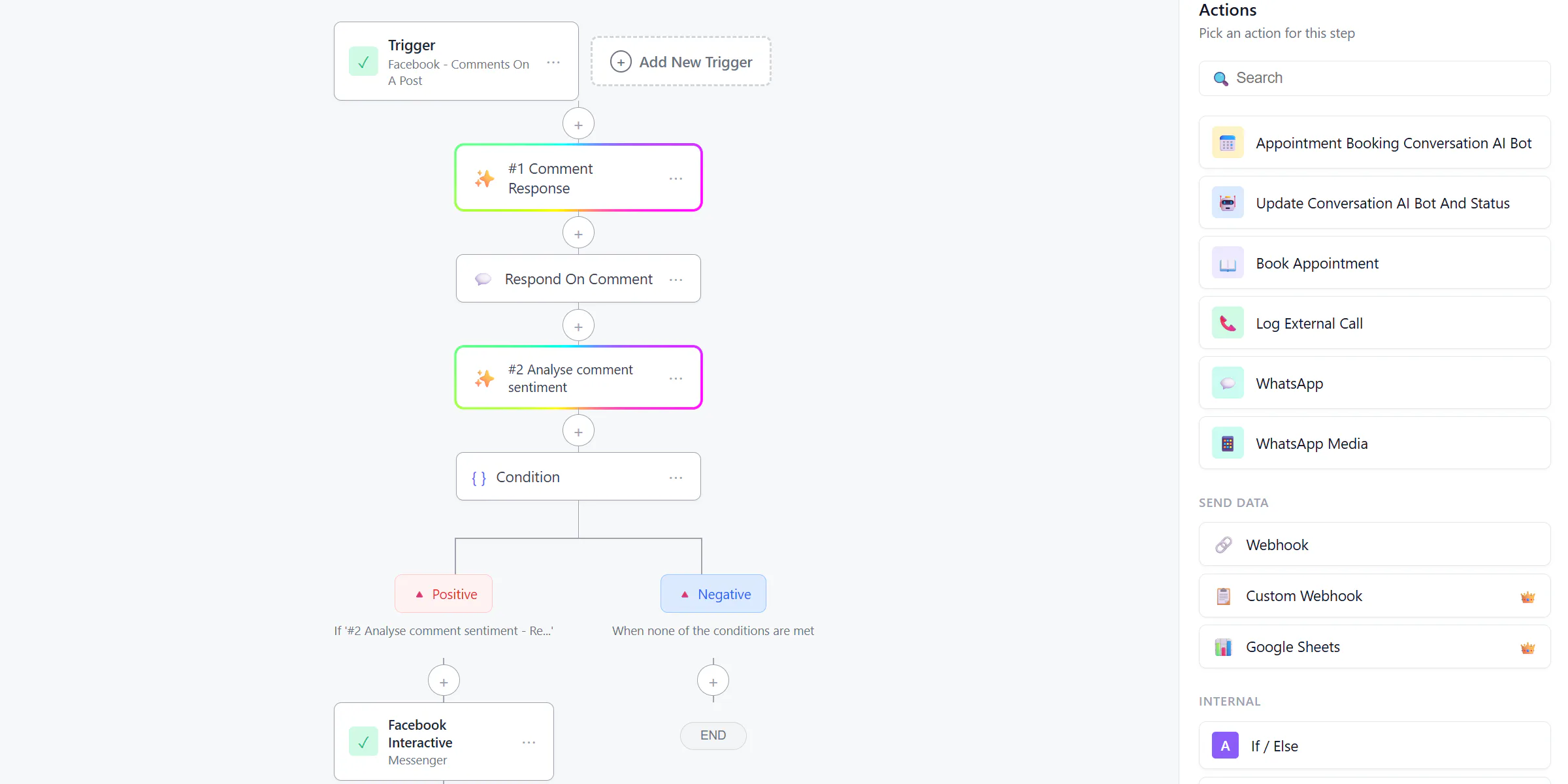Open three-dot menu on #1 Comment Response

676,178
